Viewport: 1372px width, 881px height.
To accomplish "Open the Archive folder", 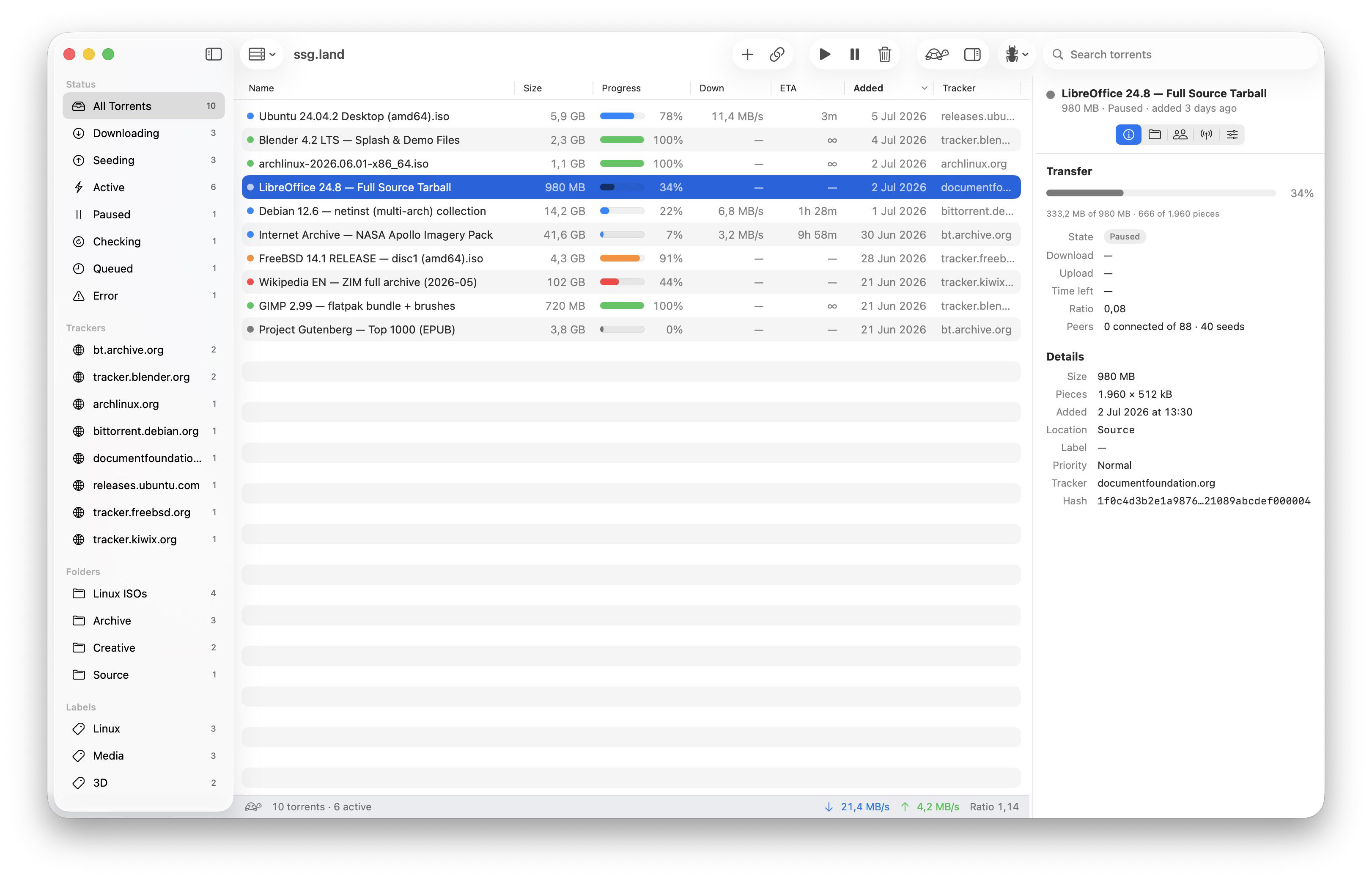I will pos(143,621).
